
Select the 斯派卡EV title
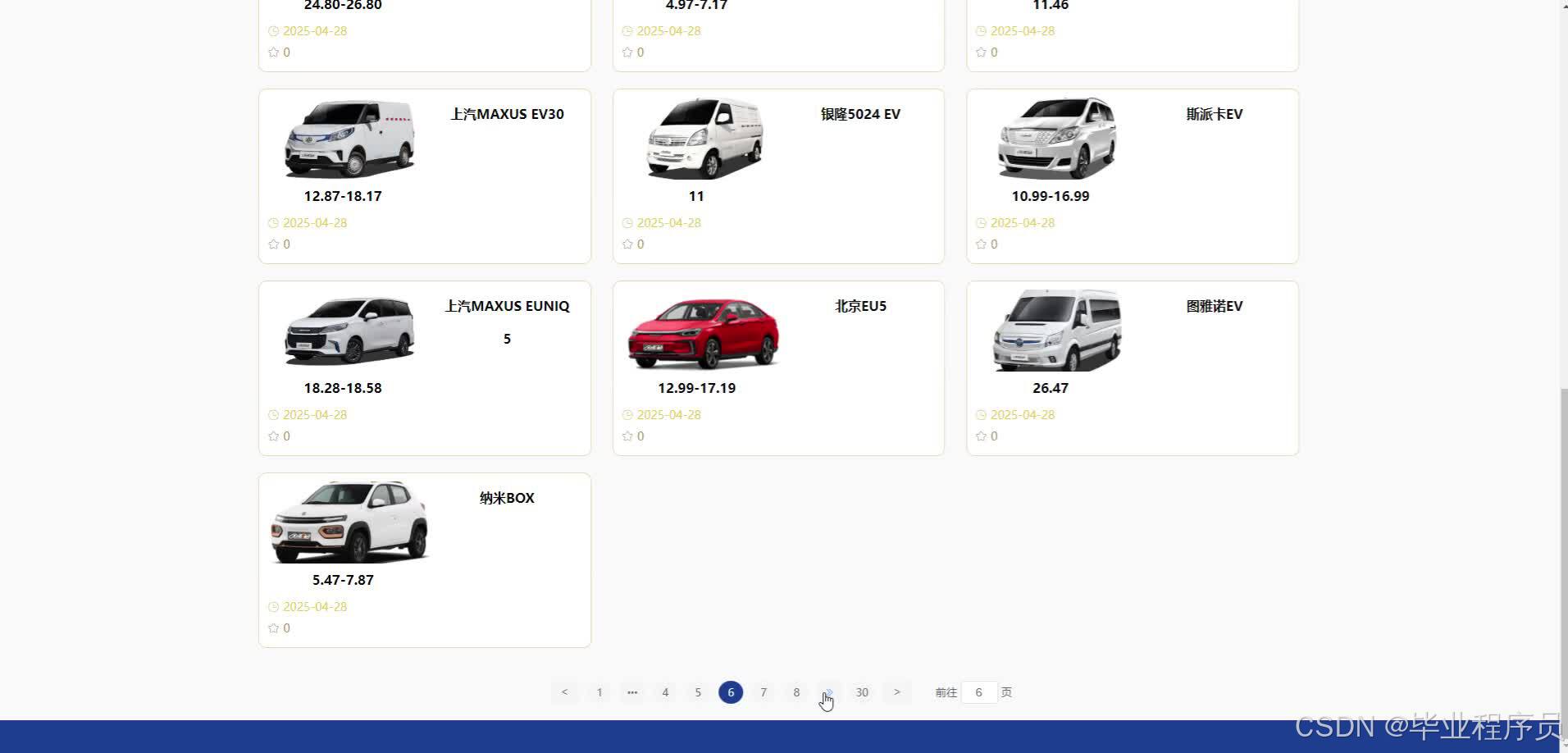pos(1215,114)
